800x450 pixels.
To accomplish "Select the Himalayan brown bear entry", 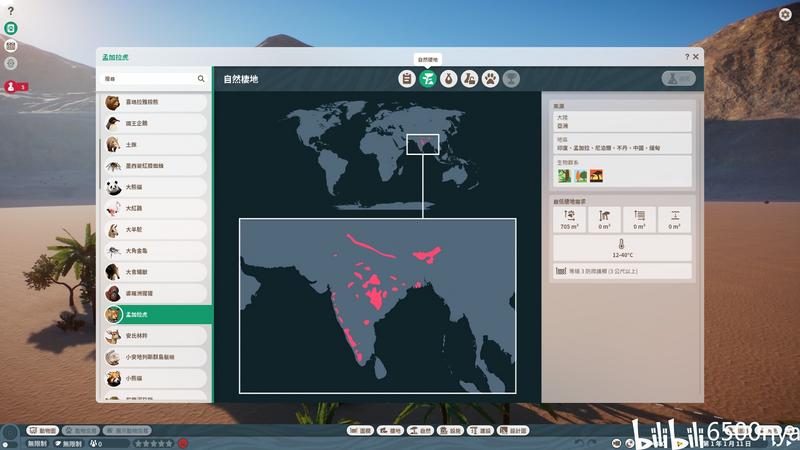I will click(155, 102).
